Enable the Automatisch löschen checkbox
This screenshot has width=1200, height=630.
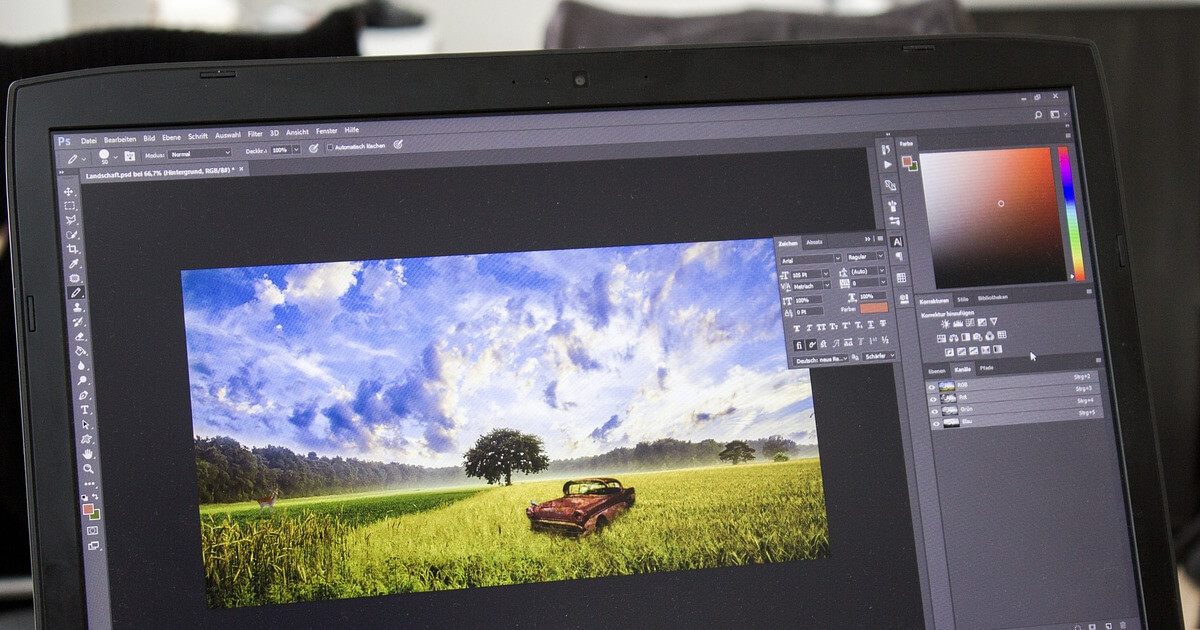[x=330, y=147]
